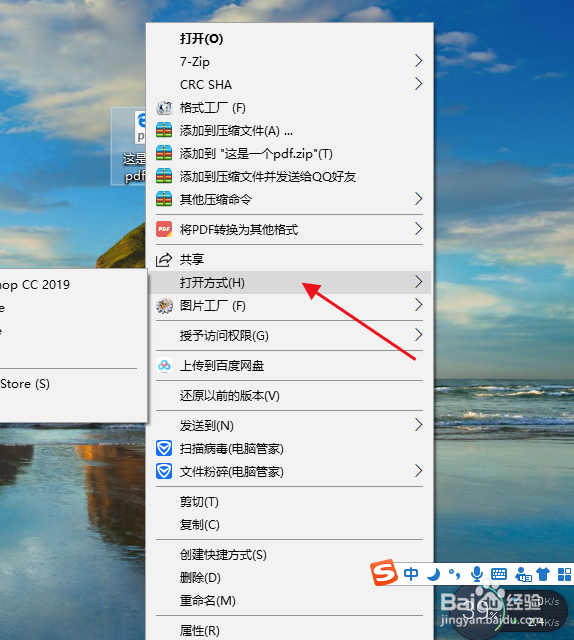Click the Sogou input method S logo
574x640 pixels.
(384, 572)
